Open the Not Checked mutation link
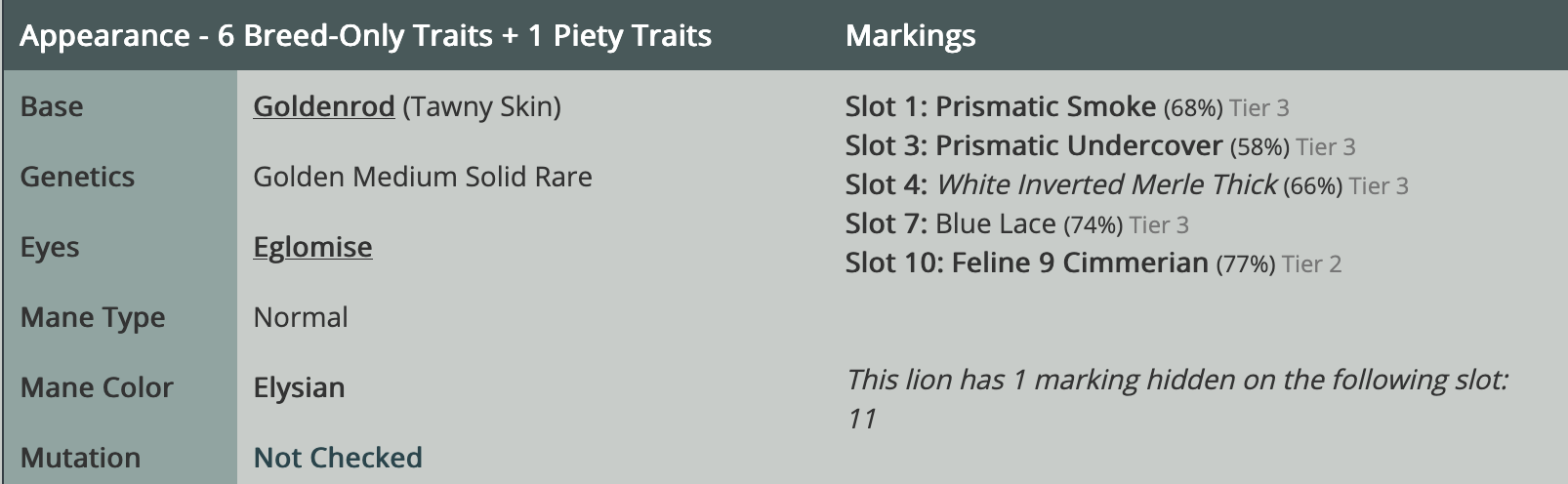Screen dimensions: 1568x484 tap(338, 458)
